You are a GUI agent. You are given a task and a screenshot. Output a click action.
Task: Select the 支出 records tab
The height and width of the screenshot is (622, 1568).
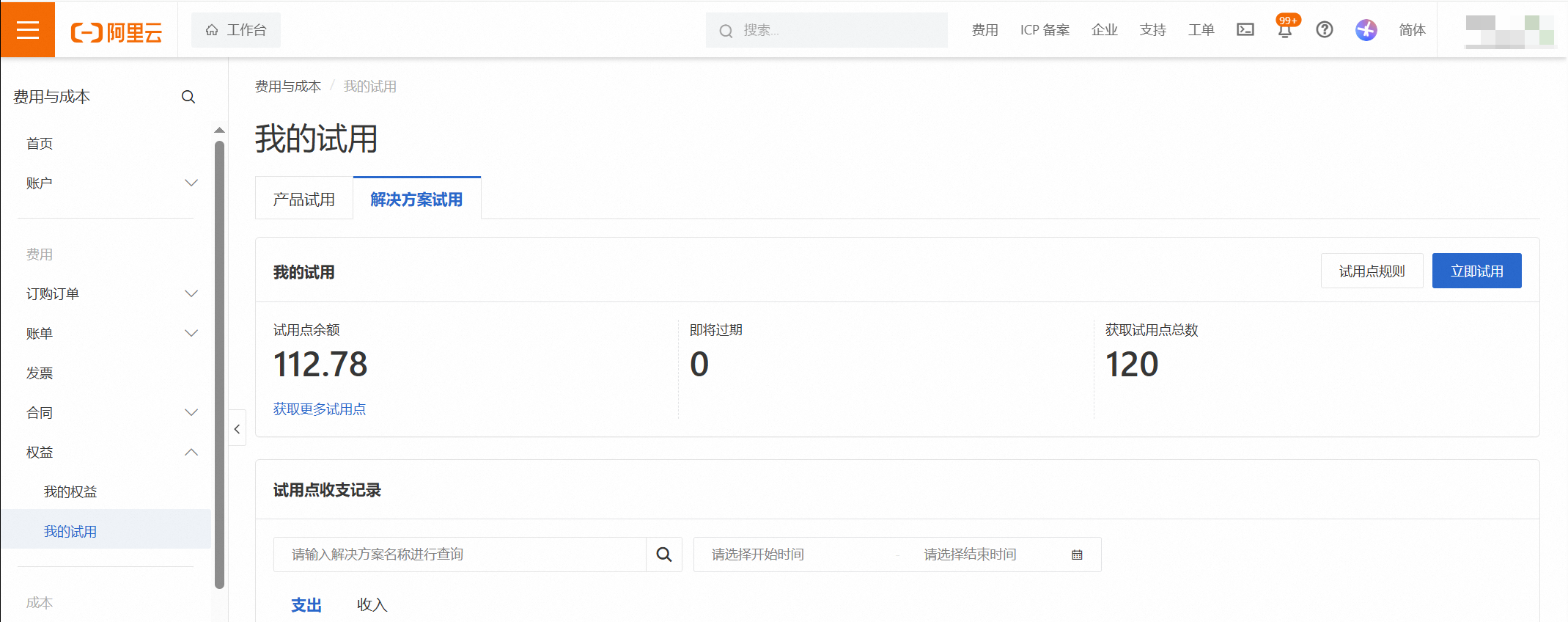coord(306,605)
